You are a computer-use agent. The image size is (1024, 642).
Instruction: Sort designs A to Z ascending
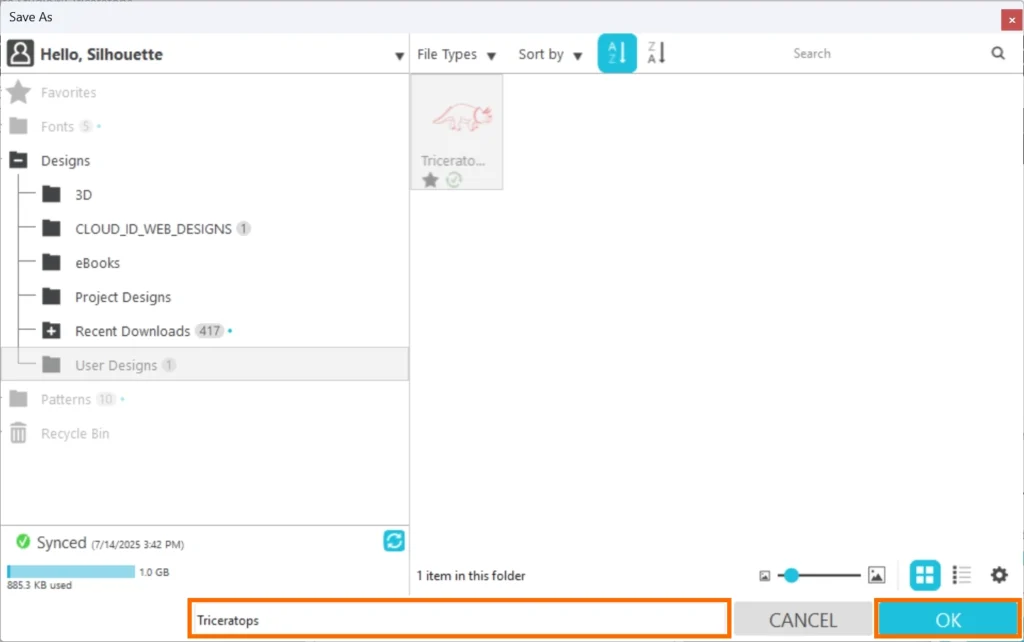[617, 54]
